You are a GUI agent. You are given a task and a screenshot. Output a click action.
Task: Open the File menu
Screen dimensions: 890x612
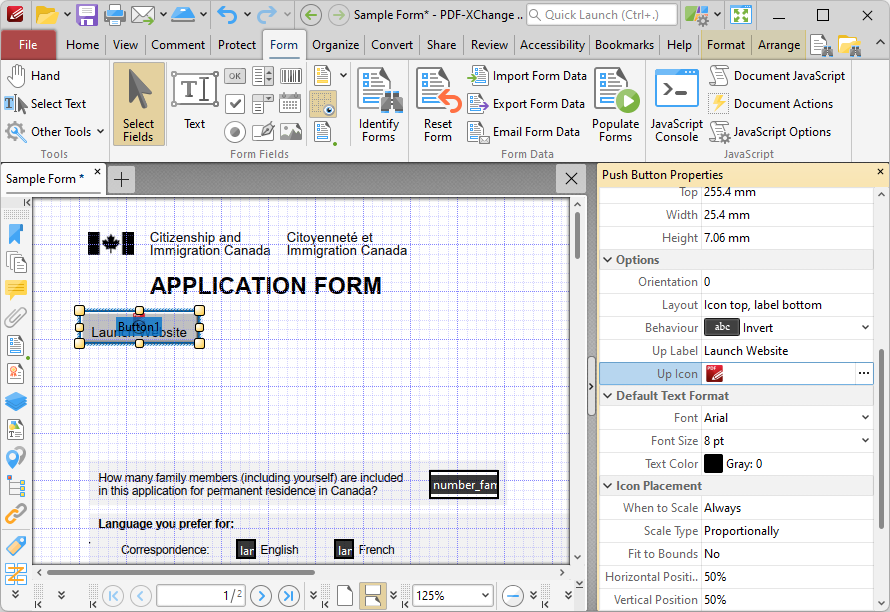pyautogui.click(x=28, y=45)
